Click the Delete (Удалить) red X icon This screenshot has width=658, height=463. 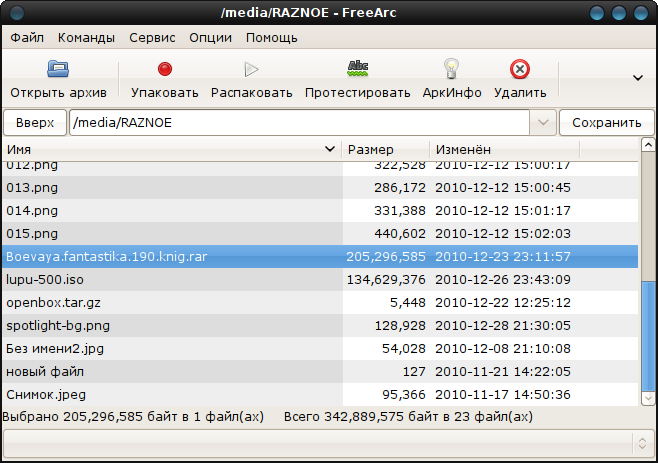click(520, 69)
